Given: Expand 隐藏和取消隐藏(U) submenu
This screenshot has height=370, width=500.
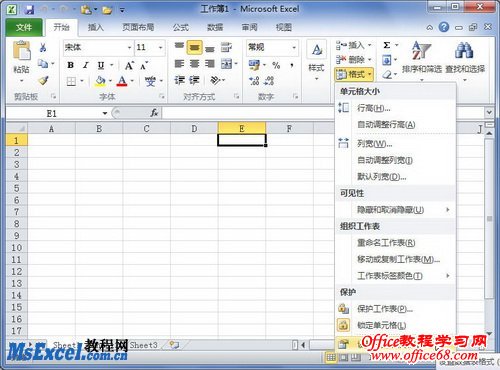Looking at the screenshot, I should coord(396,210).
